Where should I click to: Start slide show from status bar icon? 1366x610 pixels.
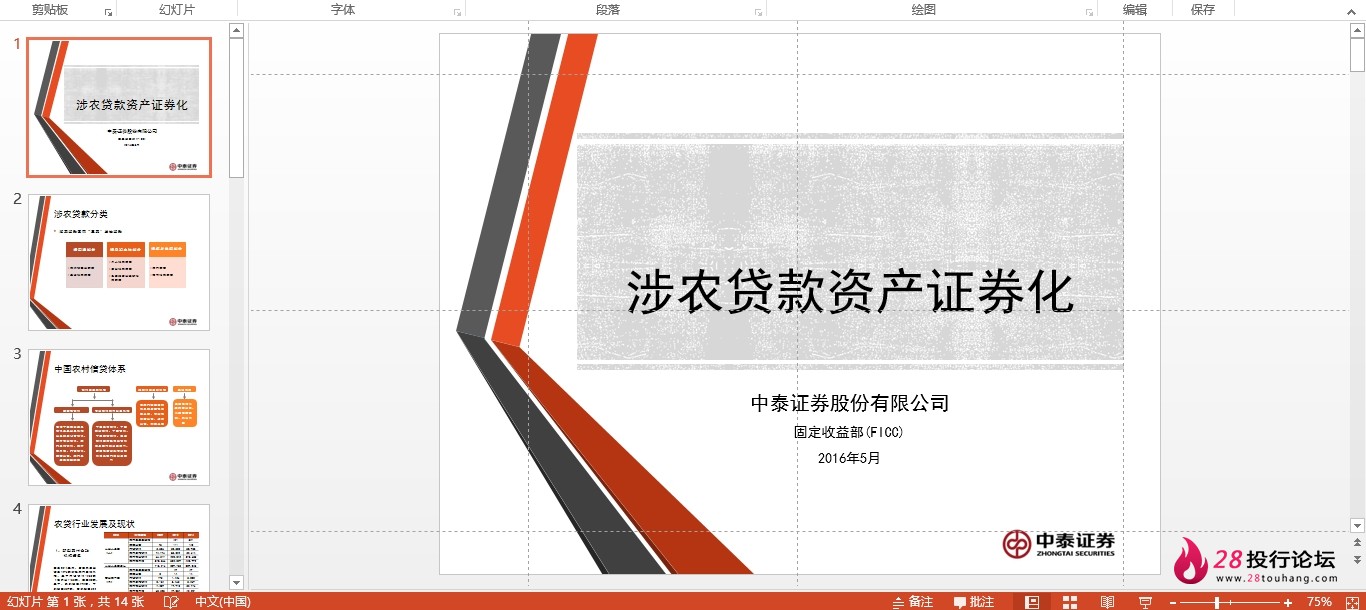click(x=1145, y=602)
